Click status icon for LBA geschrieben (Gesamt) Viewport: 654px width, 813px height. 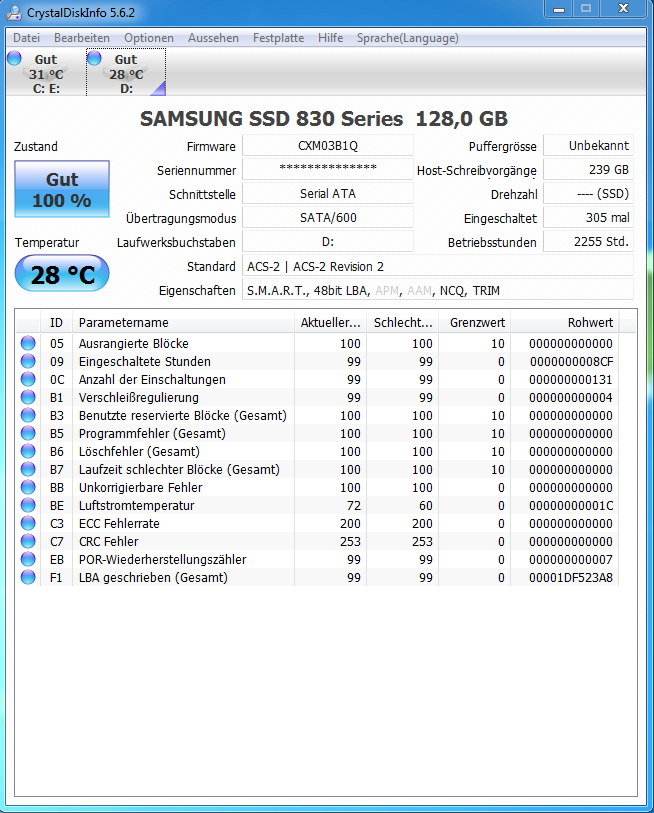(x=28, y=577)
